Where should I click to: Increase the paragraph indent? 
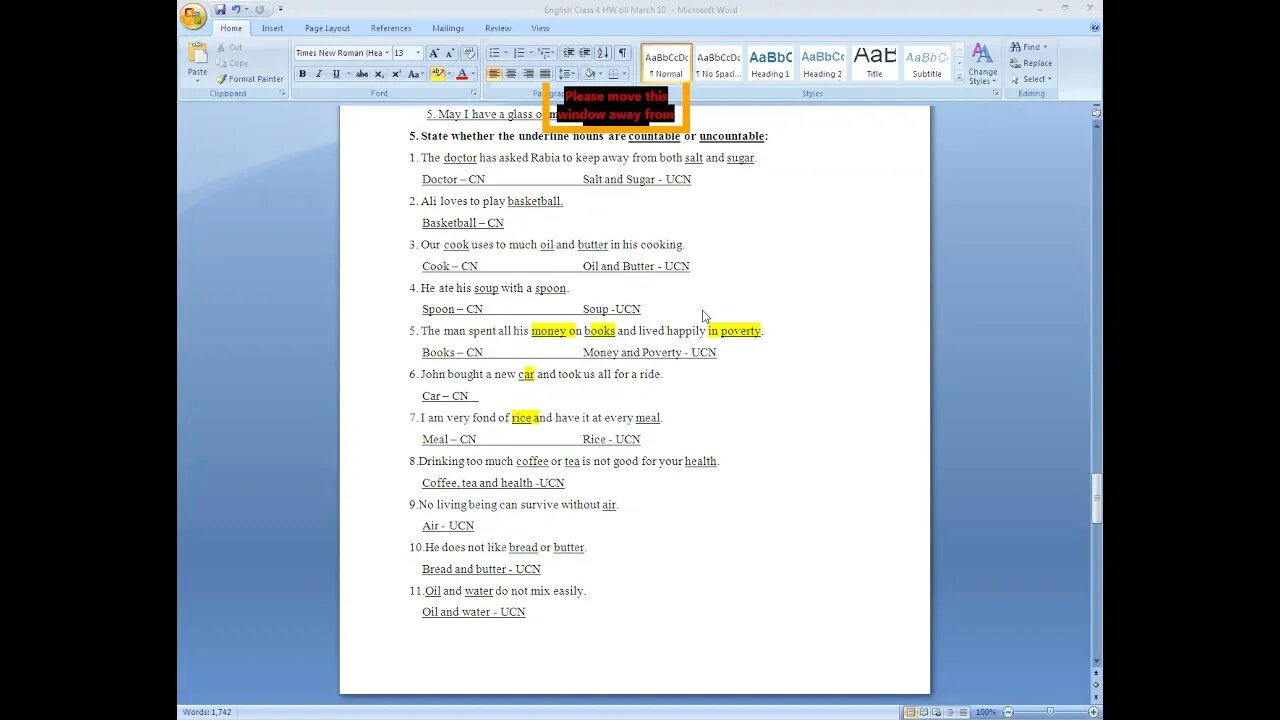pos(585,53)
